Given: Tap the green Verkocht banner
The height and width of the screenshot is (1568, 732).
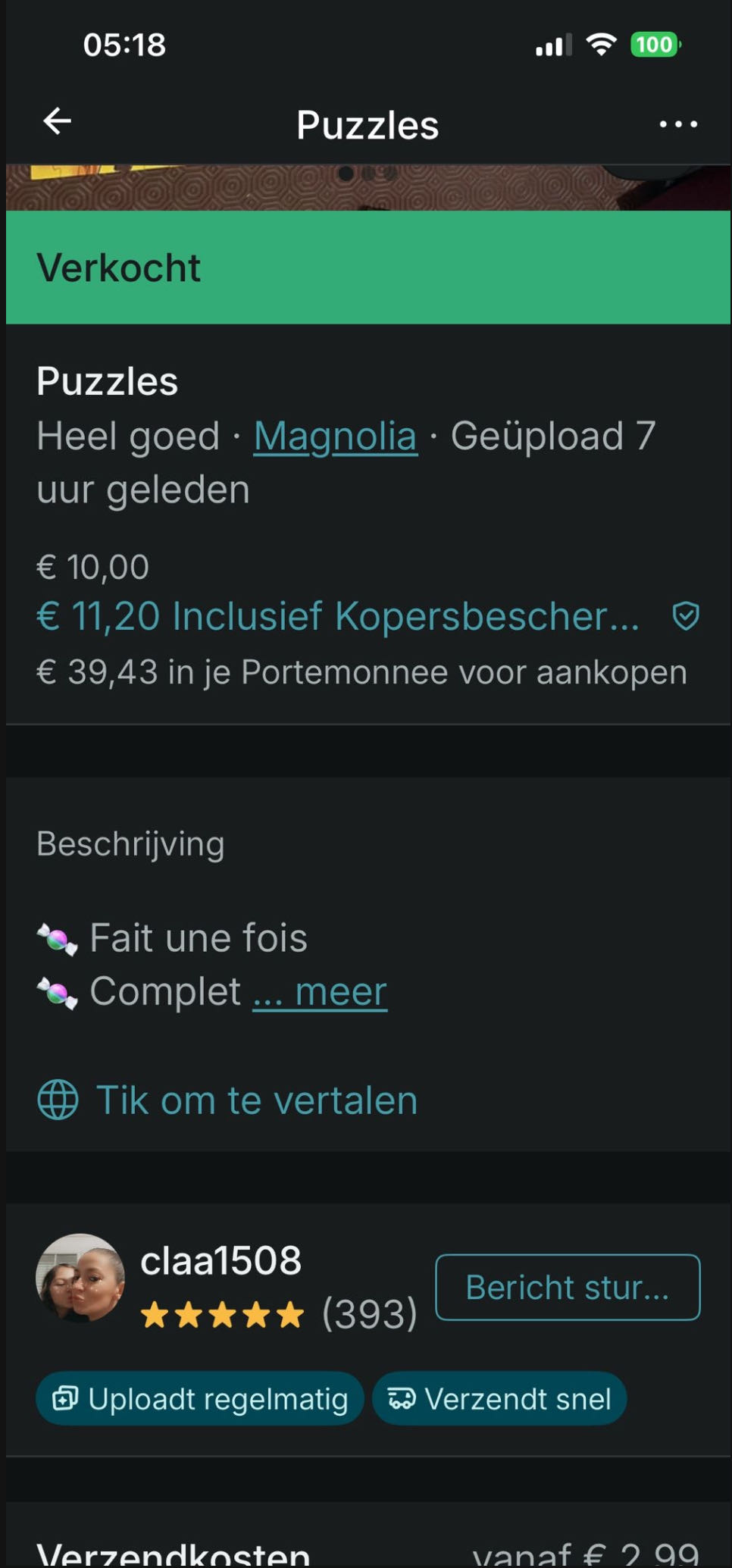Looking at the screenshot, I should tap(368, 268).
